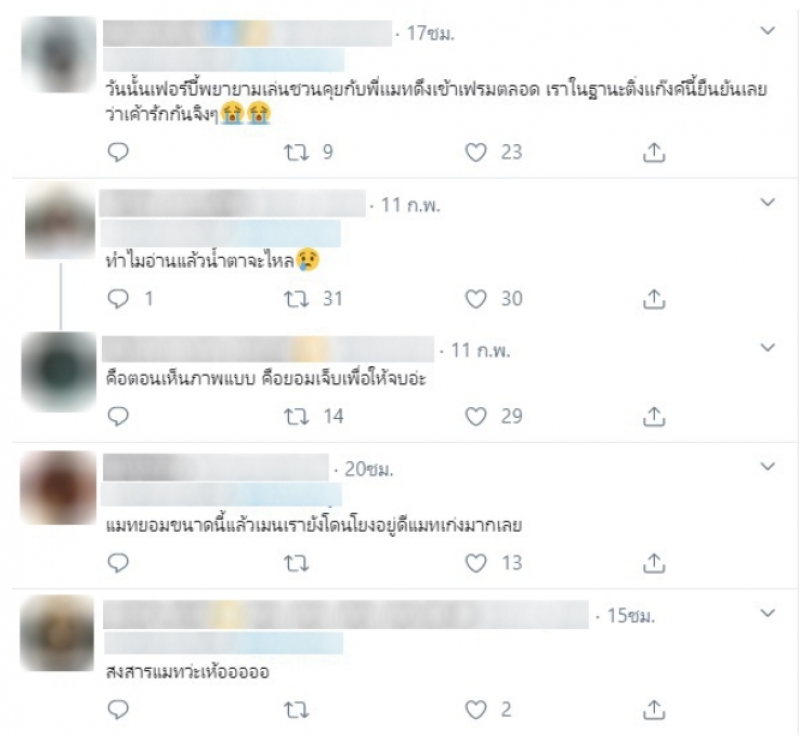Open the chevron menu on the 15ชม. tweet

[x=767, y=613]
